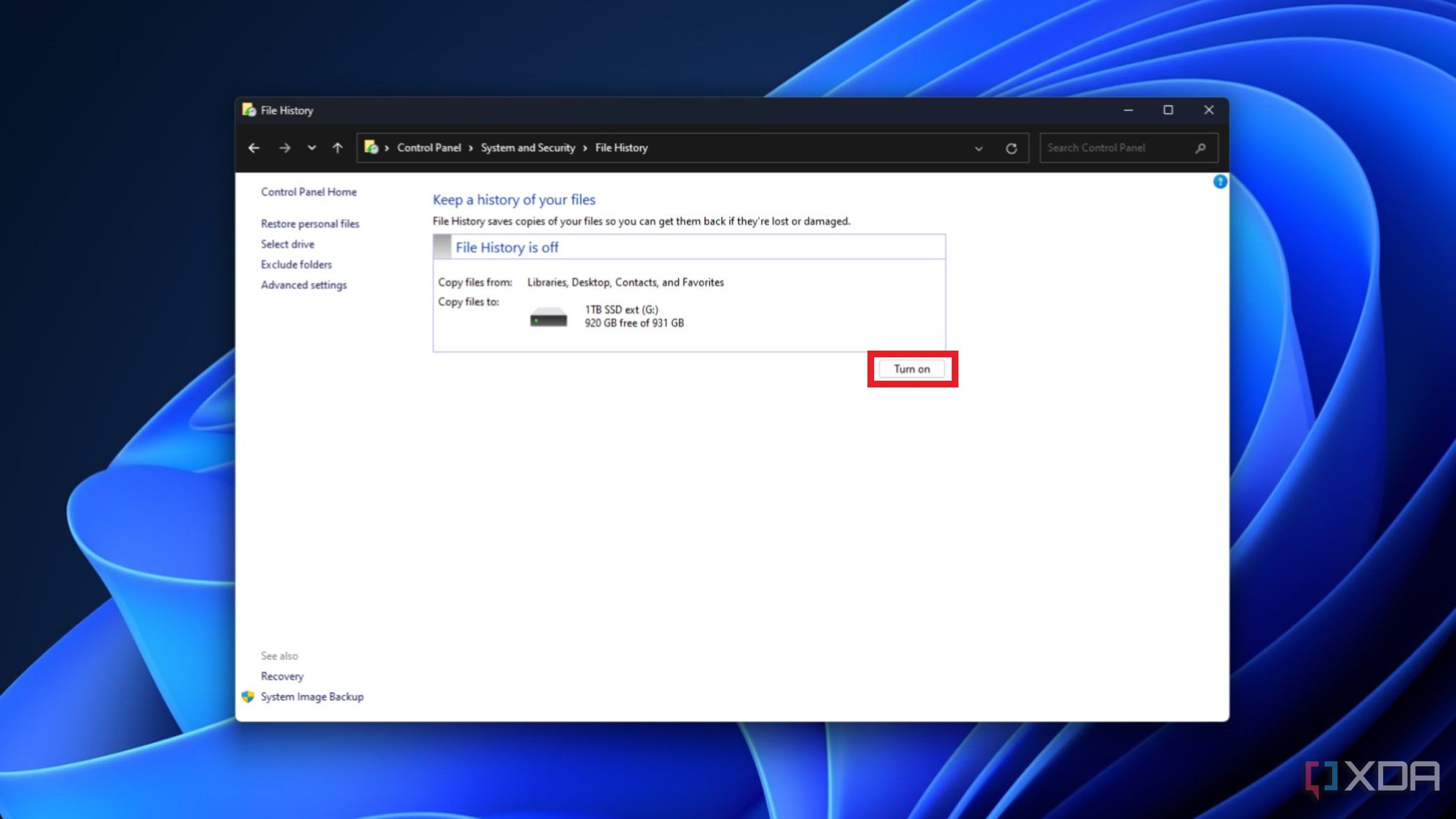Open Exclude folders settings
Viewport: 1456px width, 819px height.
(296, 264)
